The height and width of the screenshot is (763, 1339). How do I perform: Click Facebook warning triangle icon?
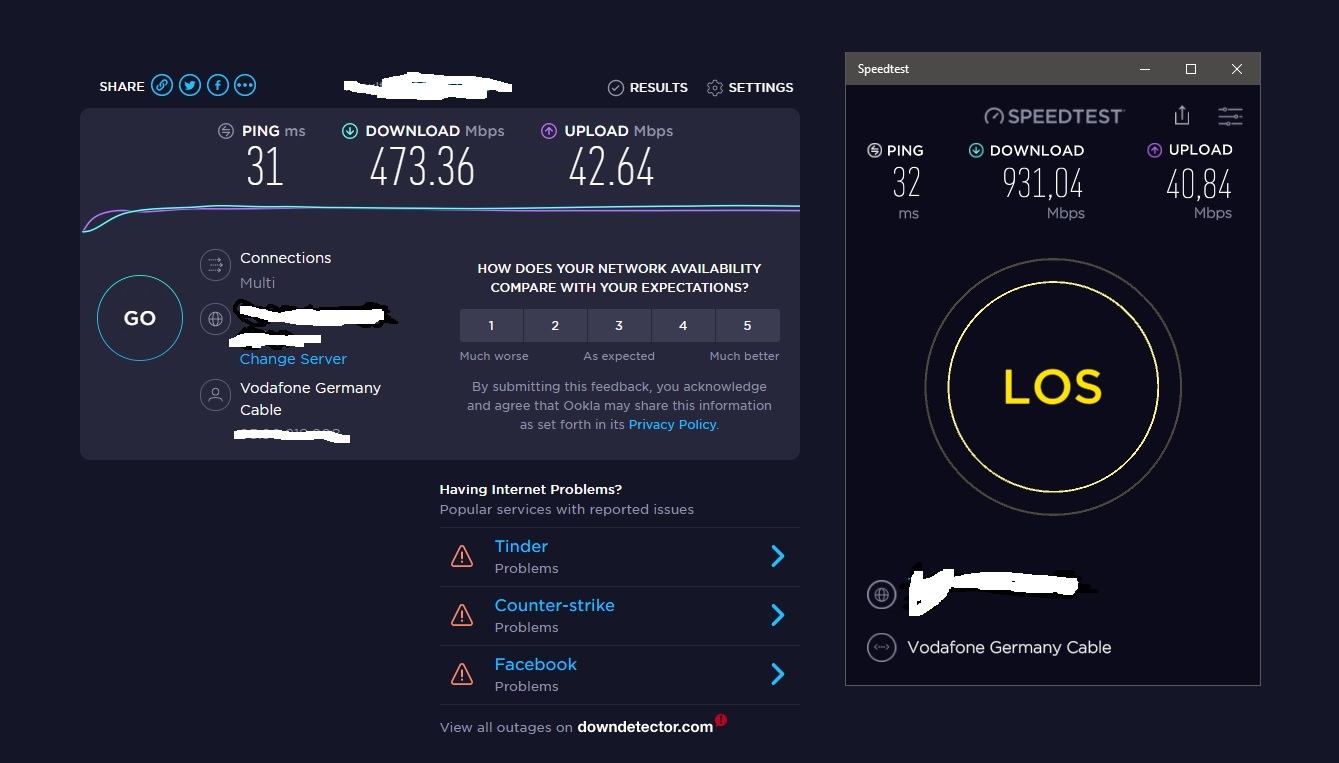(x=462, y=675)
